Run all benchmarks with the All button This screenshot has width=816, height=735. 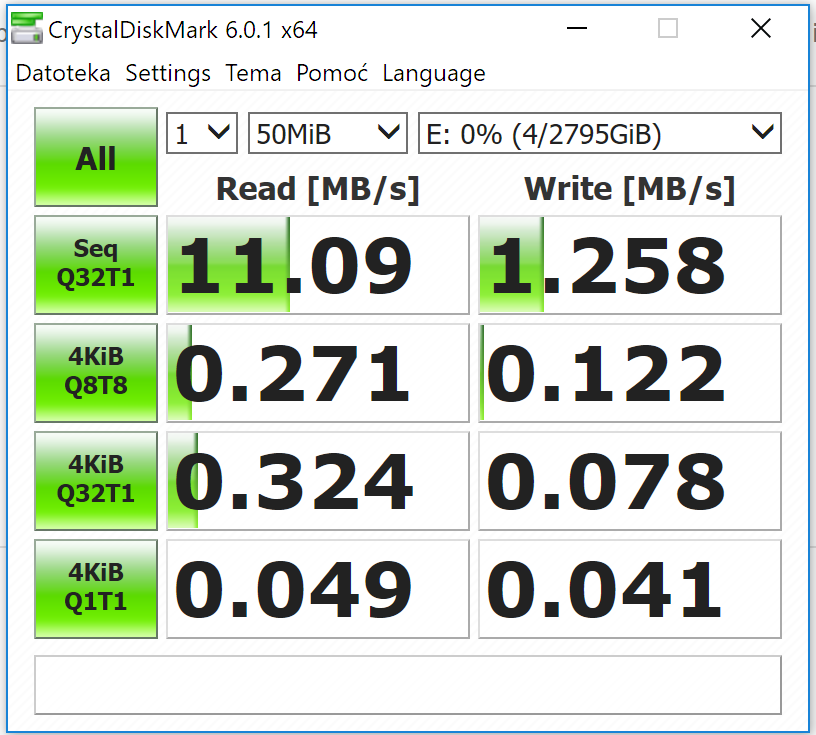tap(96, 157)
